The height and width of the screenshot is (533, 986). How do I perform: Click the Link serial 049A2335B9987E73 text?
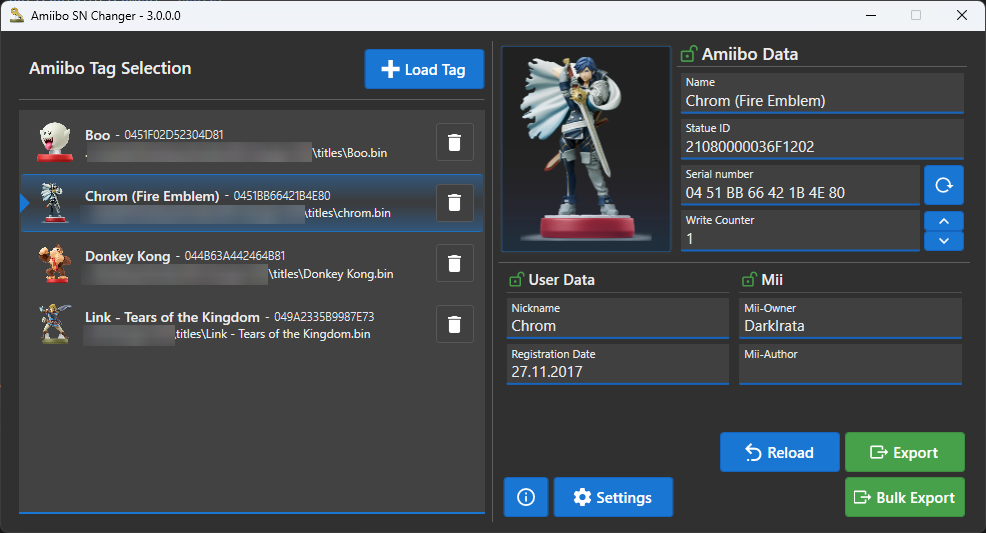point(324,317)
